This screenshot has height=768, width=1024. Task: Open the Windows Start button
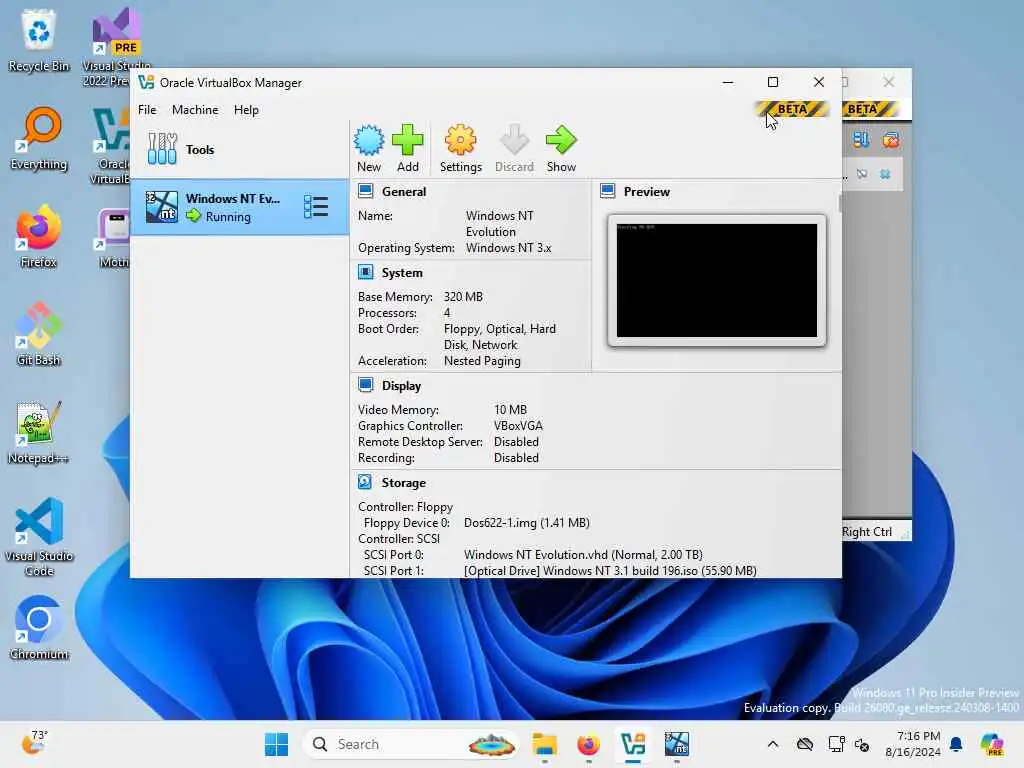click(x=276, y=744)
